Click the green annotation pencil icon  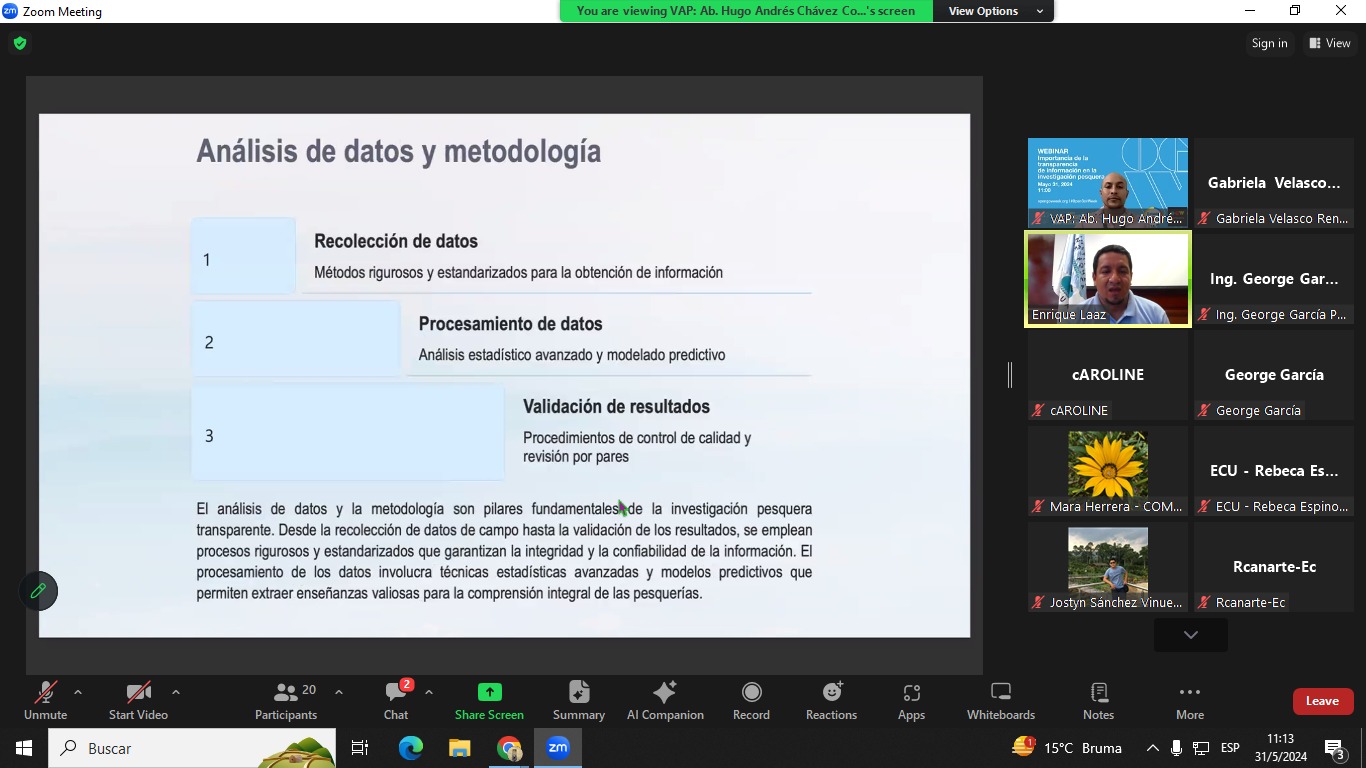tap(39, 591)
